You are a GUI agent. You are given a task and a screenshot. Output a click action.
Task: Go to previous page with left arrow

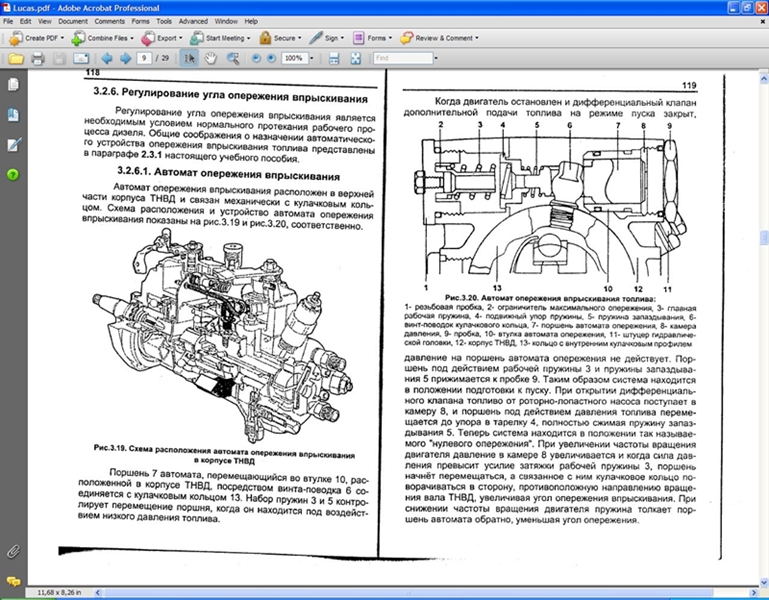pyautogui.click(x=105, y=59)
